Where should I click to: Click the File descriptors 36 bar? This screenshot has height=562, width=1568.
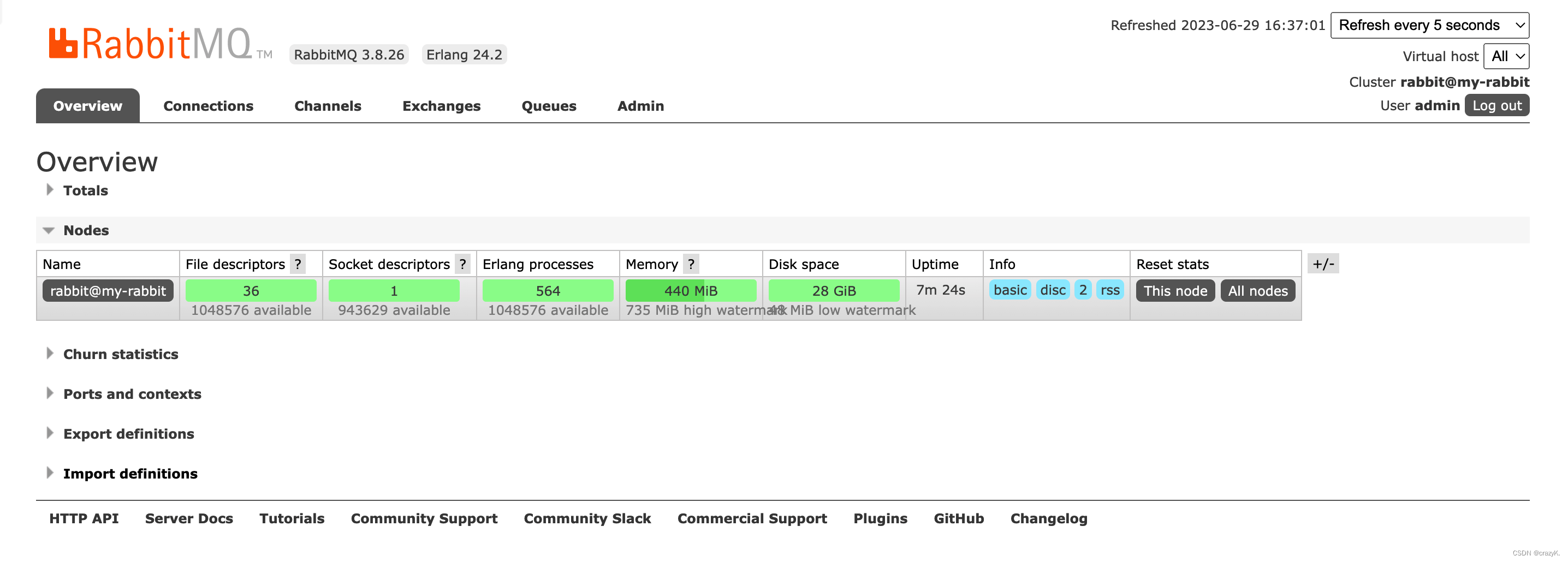pyautogui.click(x=251, y=291)
